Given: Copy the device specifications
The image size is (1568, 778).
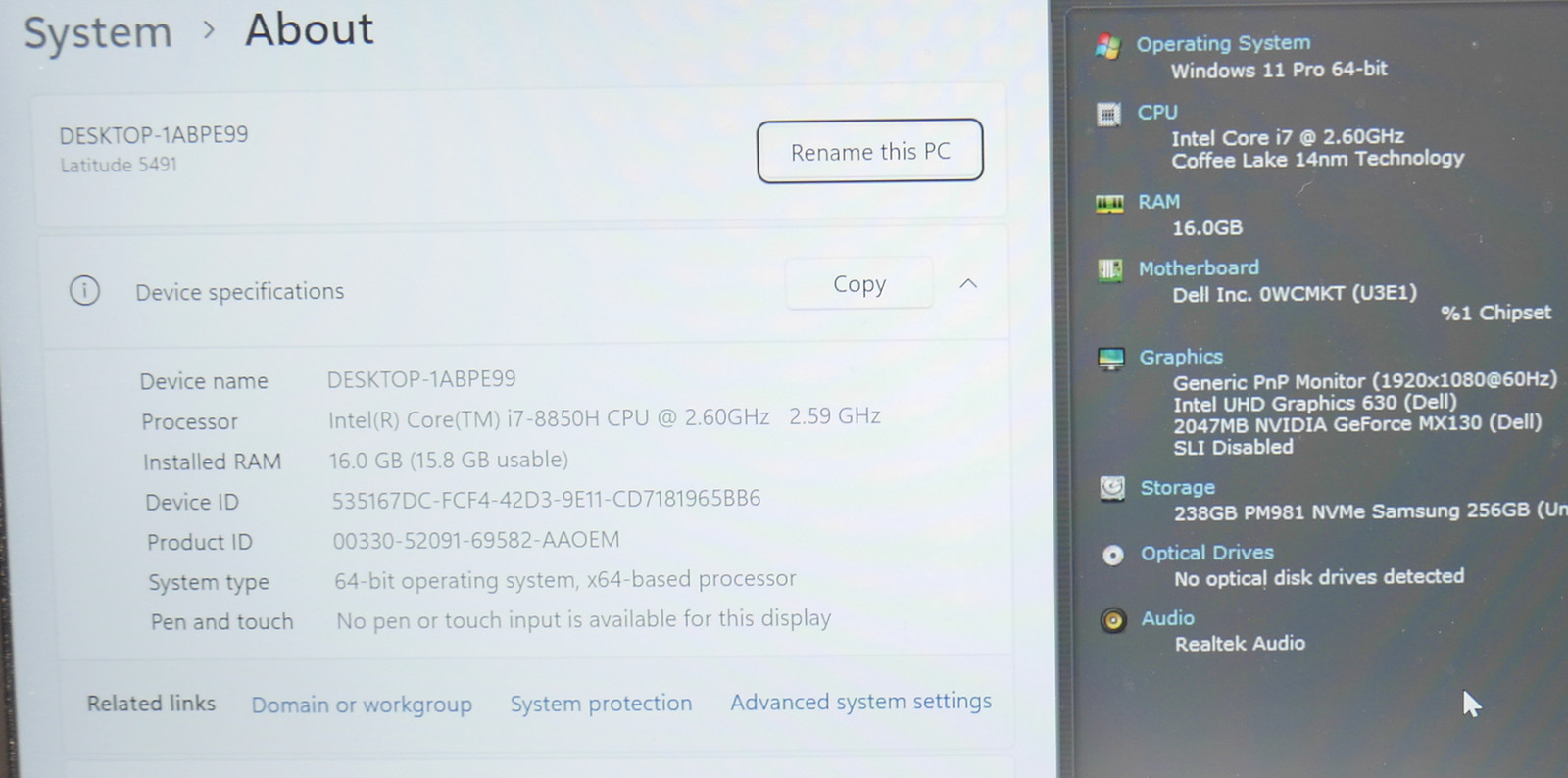Looking at the screenshot, I should (859, 284).
